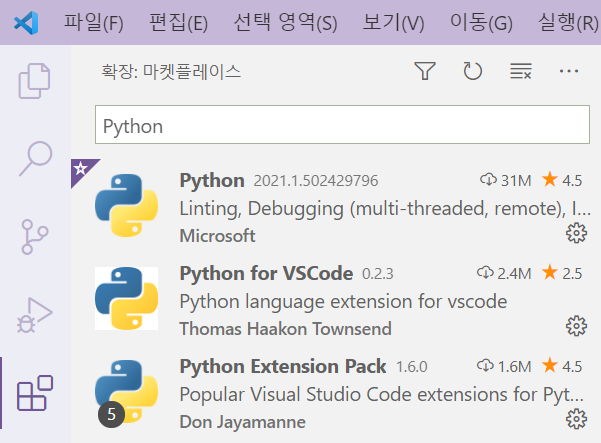This screenshot has width=601, height=443.
Task: Click the Popular Visual Studio Code extensions description
Action: (382, 395)
